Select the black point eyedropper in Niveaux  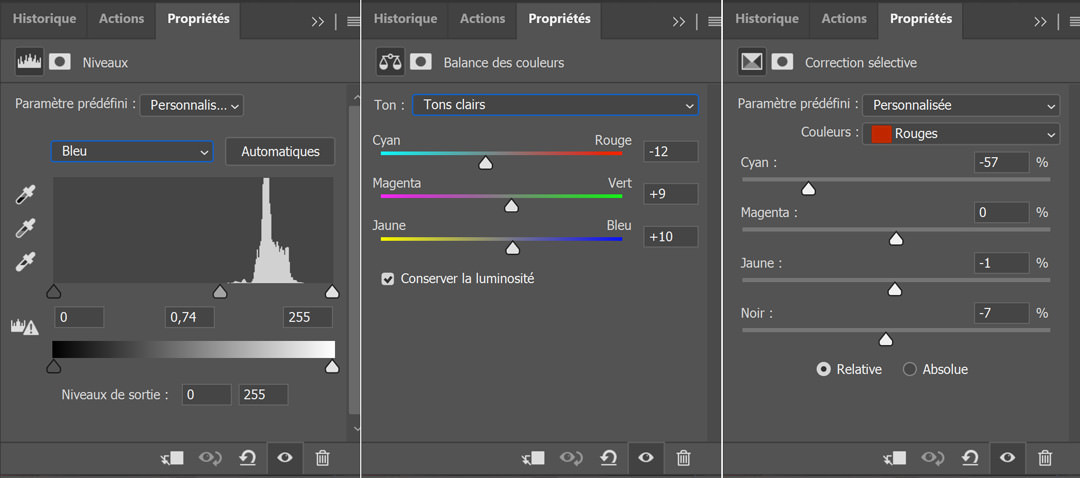pos(25,195)
